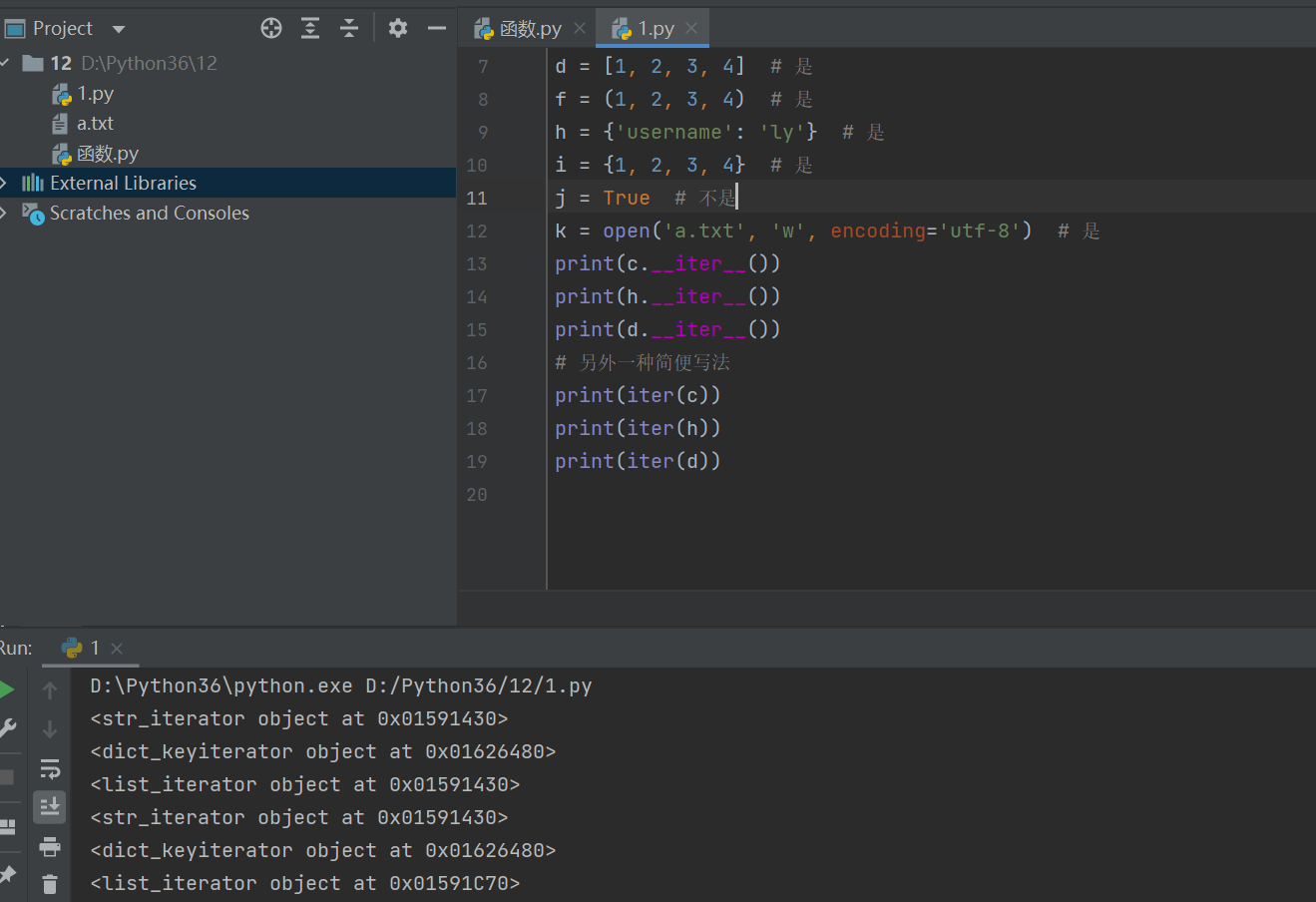Image resolution: width=1316 pixels, height=902 pixels.
Task: Clear Run output with trash icon
Action: point(50,883)
